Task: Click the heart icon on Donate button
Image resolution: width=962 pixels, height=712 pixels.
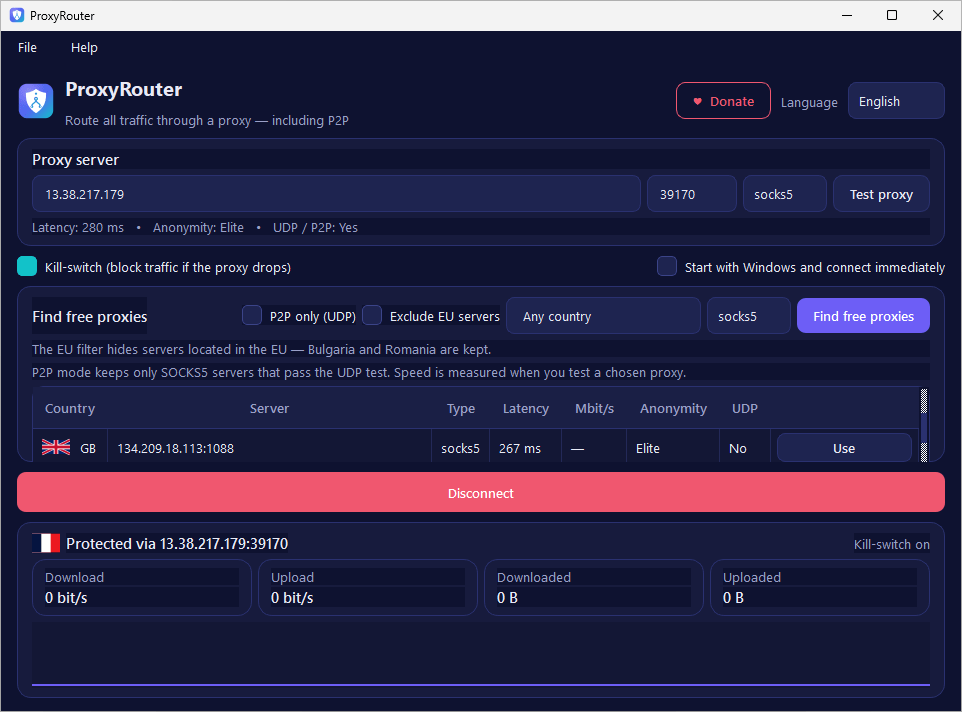Action: (697, 102)
